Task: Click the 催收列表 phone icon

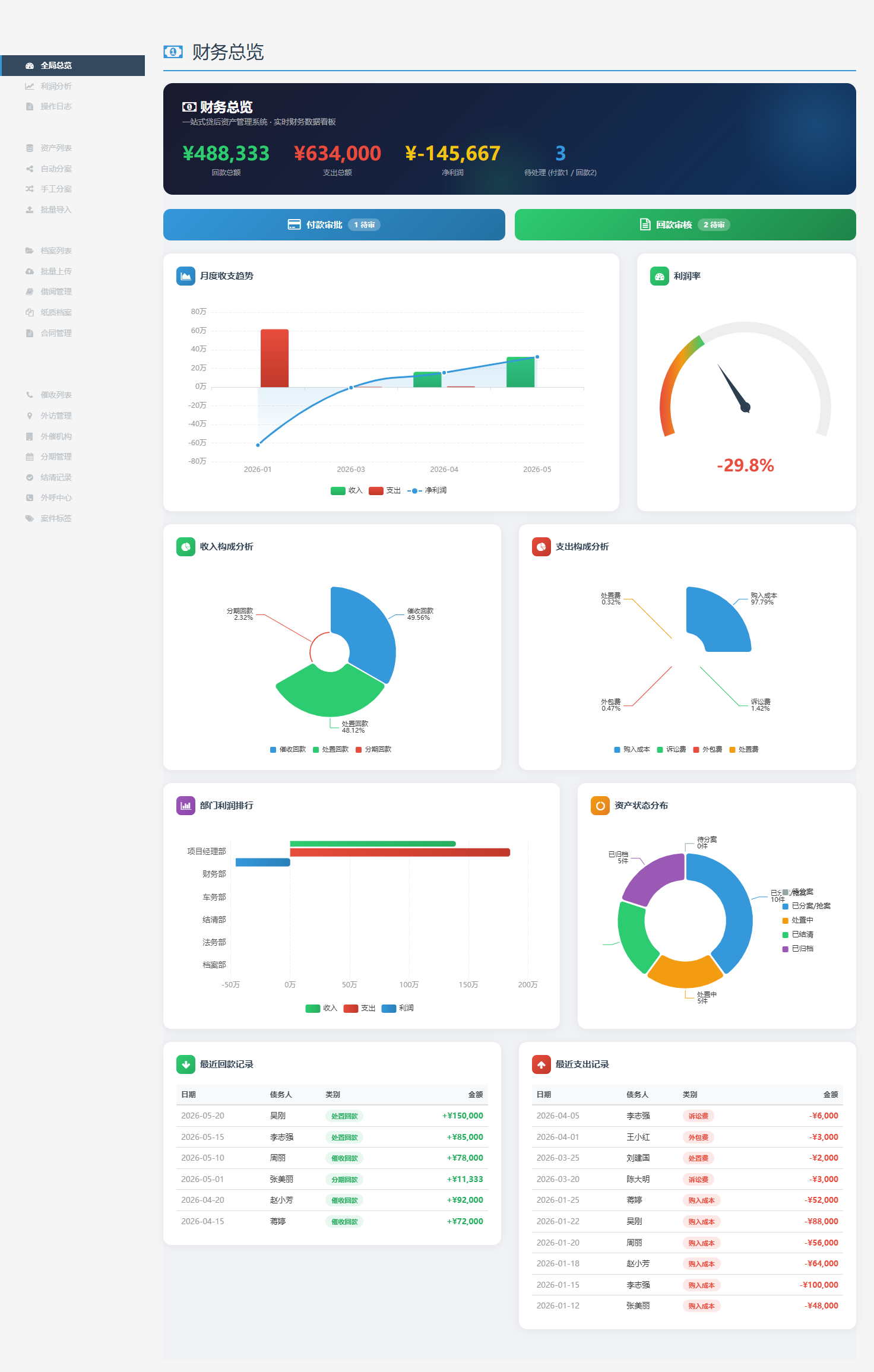Action: [30, 395]
